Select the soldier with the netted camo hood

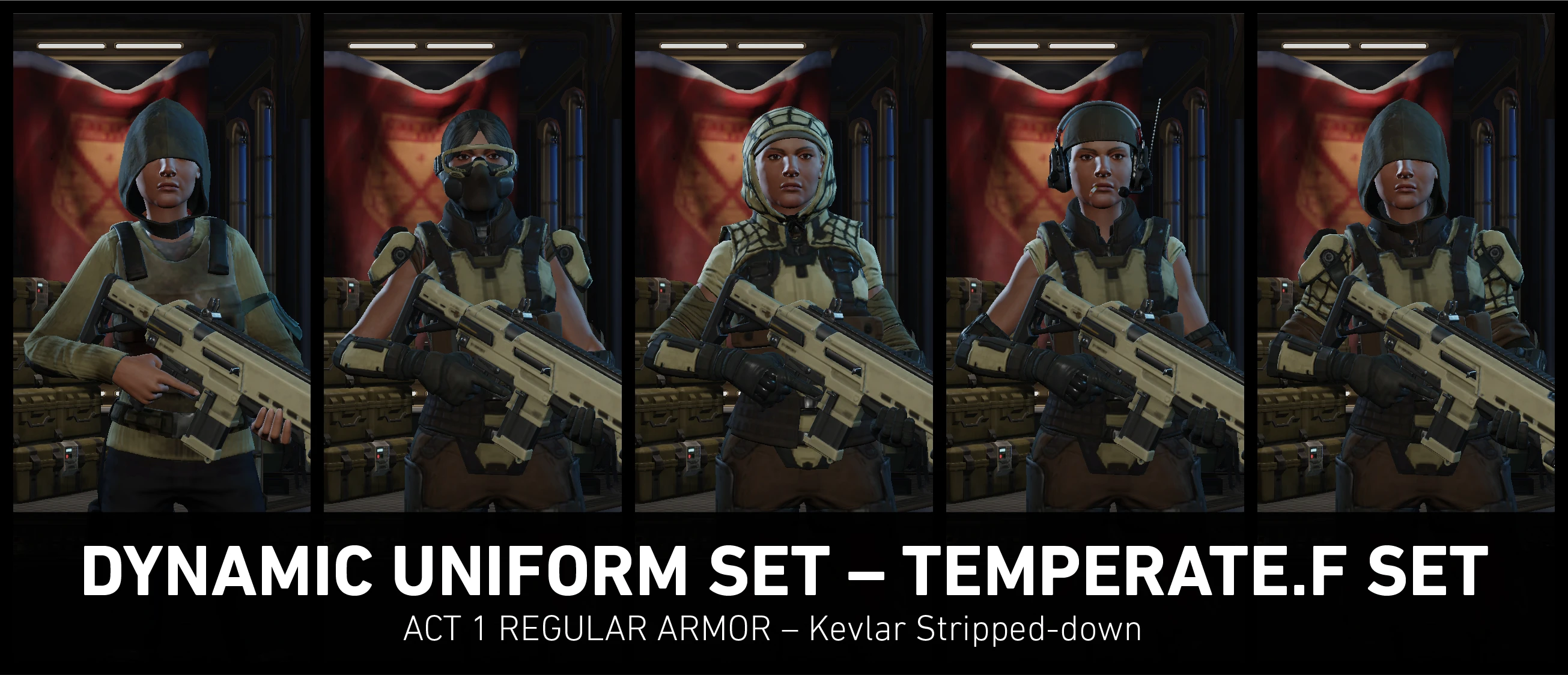pos(784,263)
